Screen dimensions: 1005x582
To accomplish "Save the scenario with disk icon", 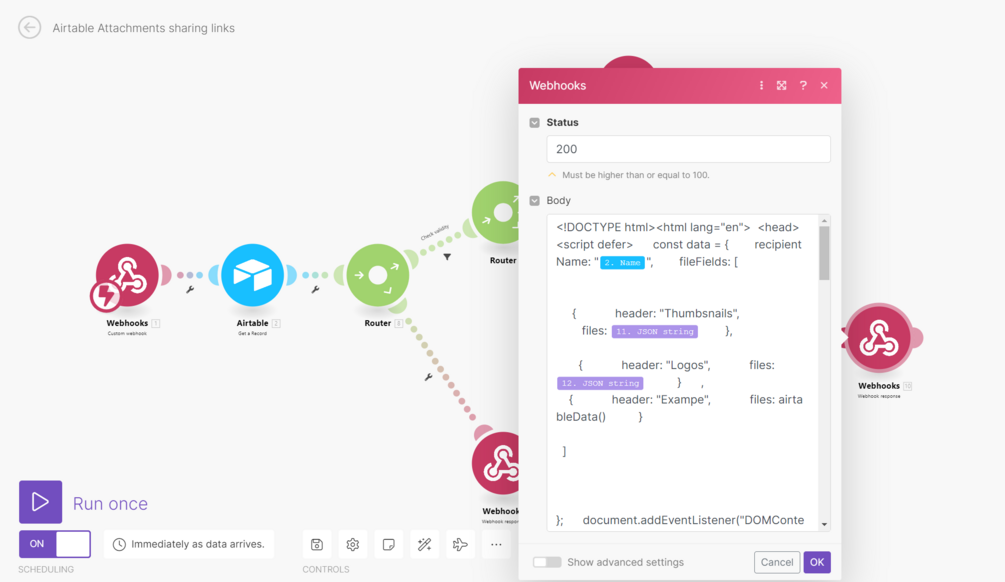I will pos(317,544).
